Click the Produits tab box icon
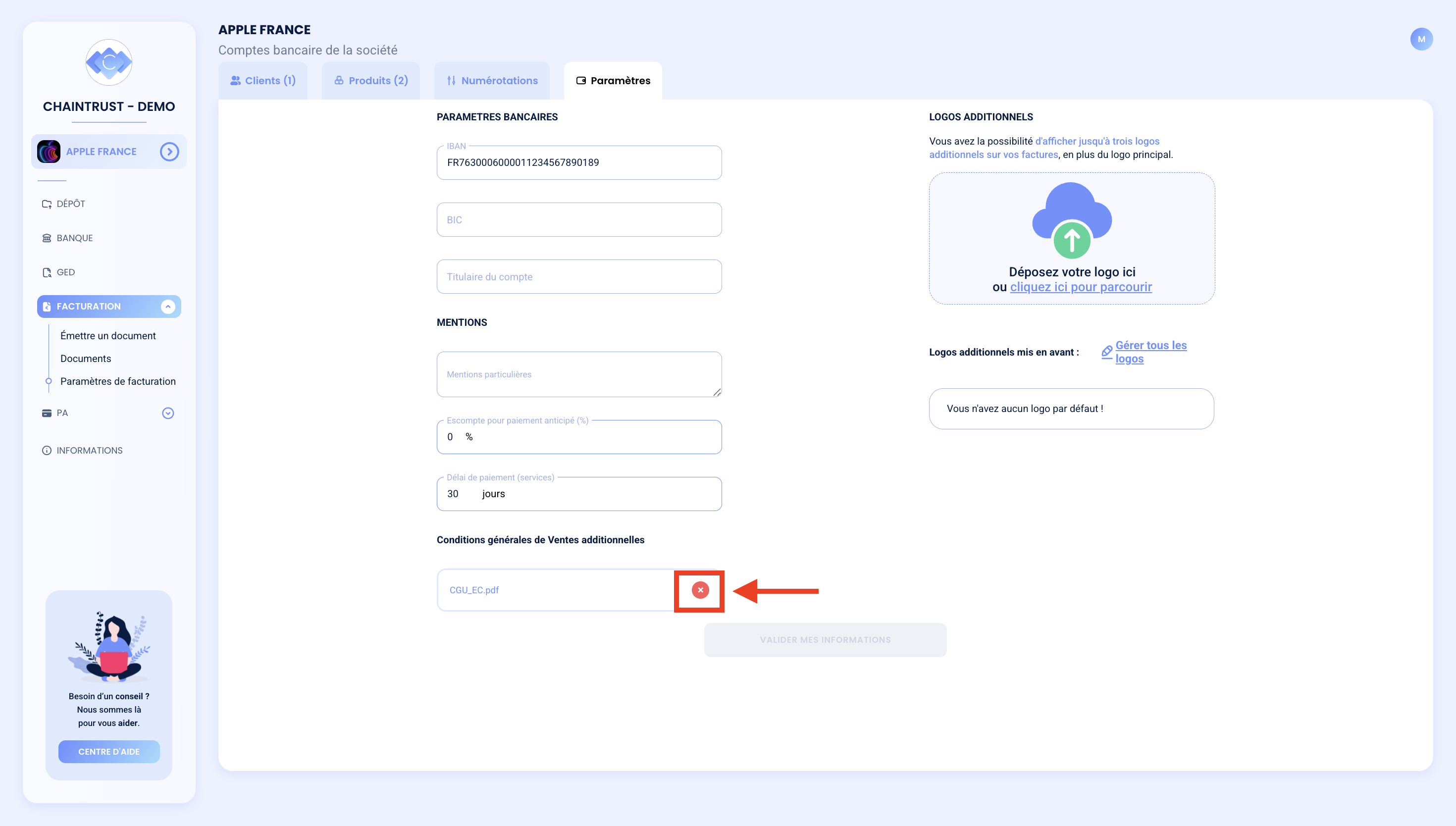The image size is (1456, 826). click(339, 80)
